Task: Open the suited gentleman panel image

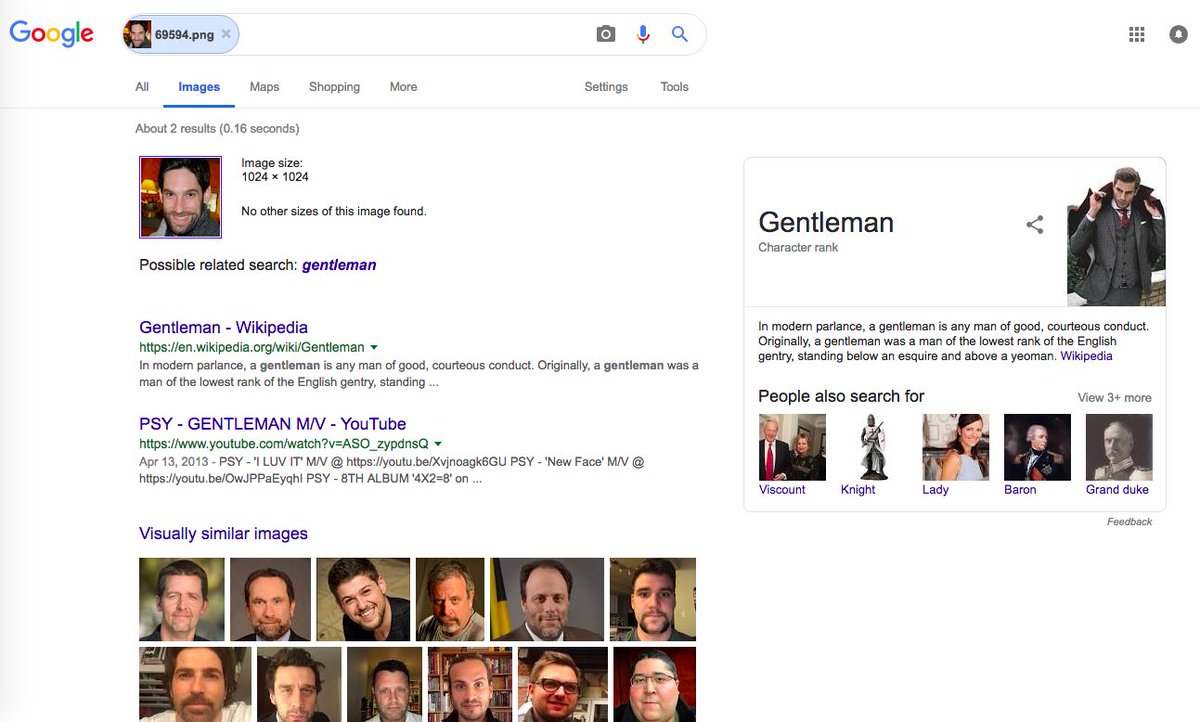Action: tap(1116, 236)
